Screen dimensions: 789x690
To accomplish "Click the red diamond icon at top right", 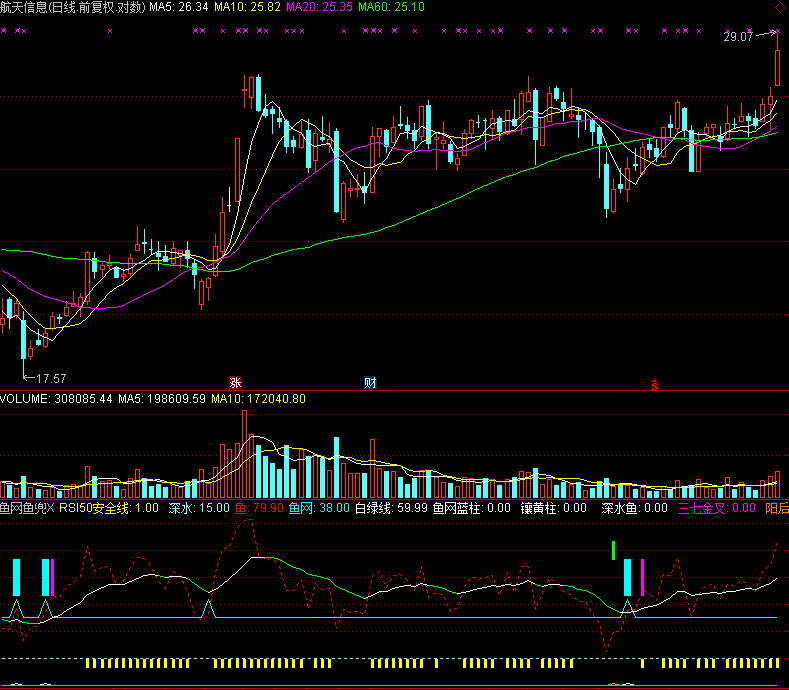I will 780,7.
